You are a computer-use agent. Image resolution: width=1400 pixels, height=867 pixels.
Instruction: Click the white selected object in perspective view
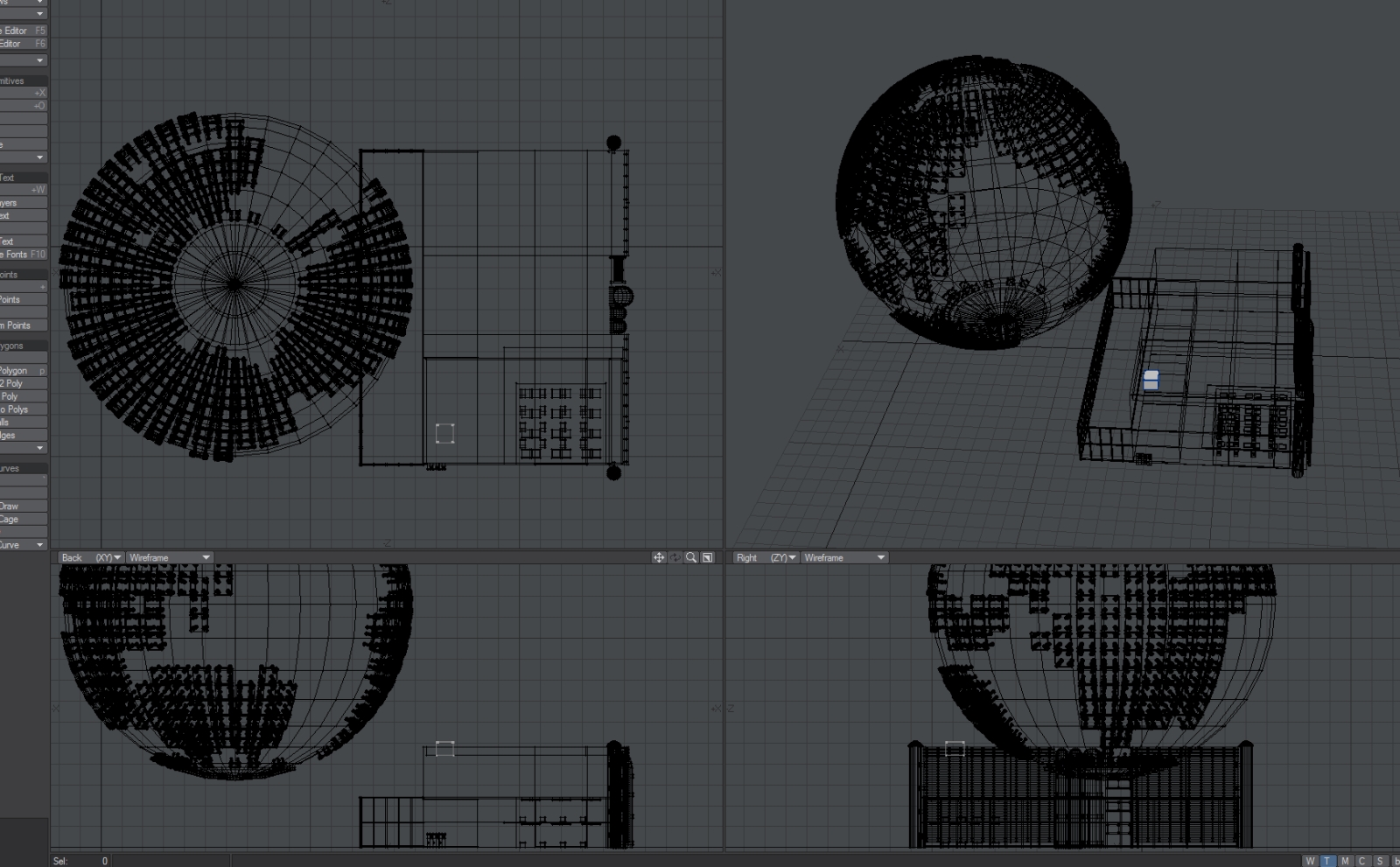(1151, 380)
